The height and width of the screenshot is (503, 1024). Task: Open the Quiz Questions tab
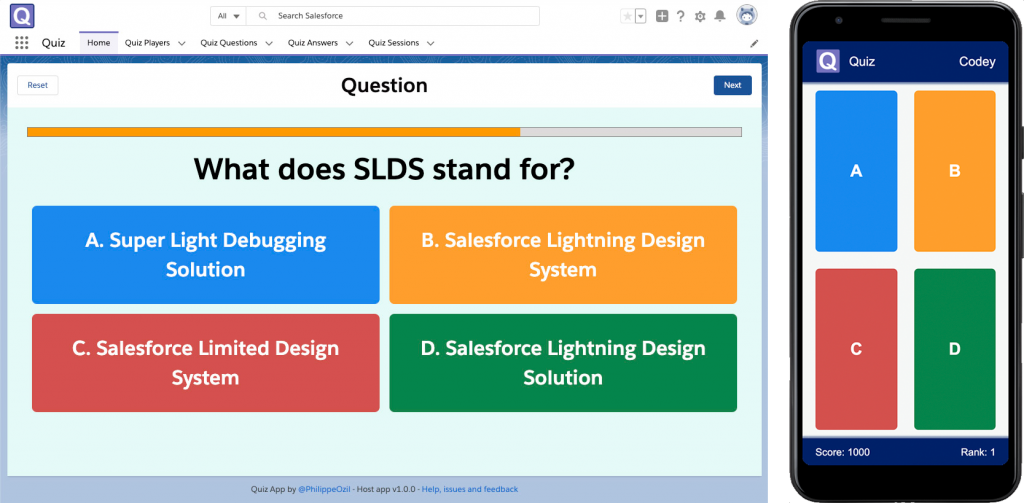pos(229,43)
